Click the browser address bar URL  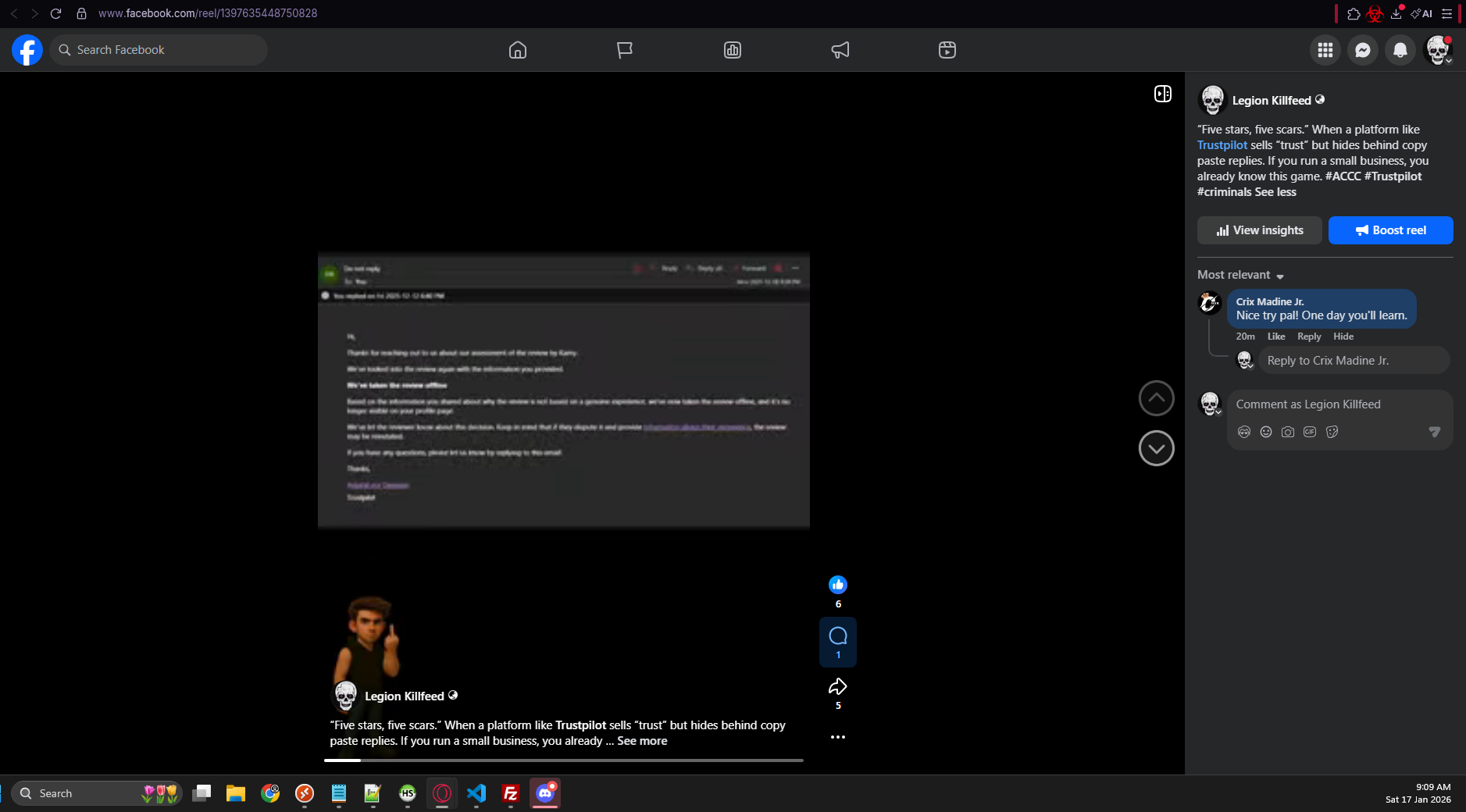(208, 13)
